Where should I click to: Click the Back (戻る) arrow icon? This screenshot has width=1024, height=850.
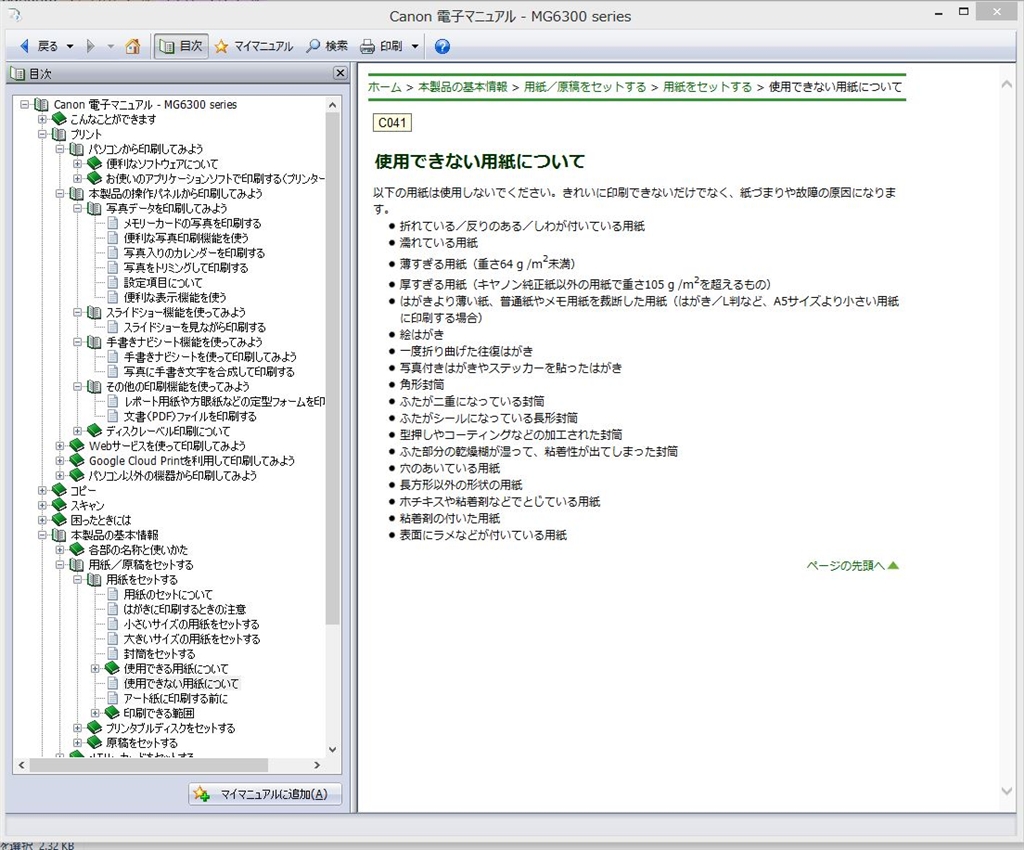(x=25, y=46)
